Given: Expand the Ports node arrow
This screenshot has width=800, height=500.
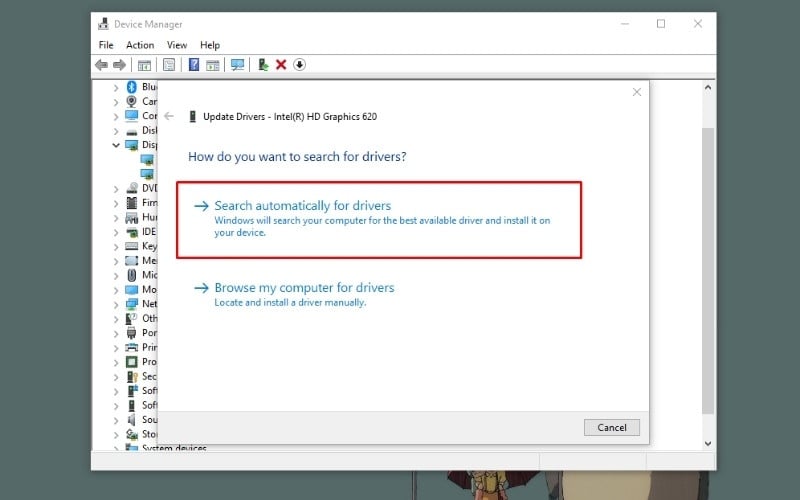Looking at the screenshot, I should 116,333.
